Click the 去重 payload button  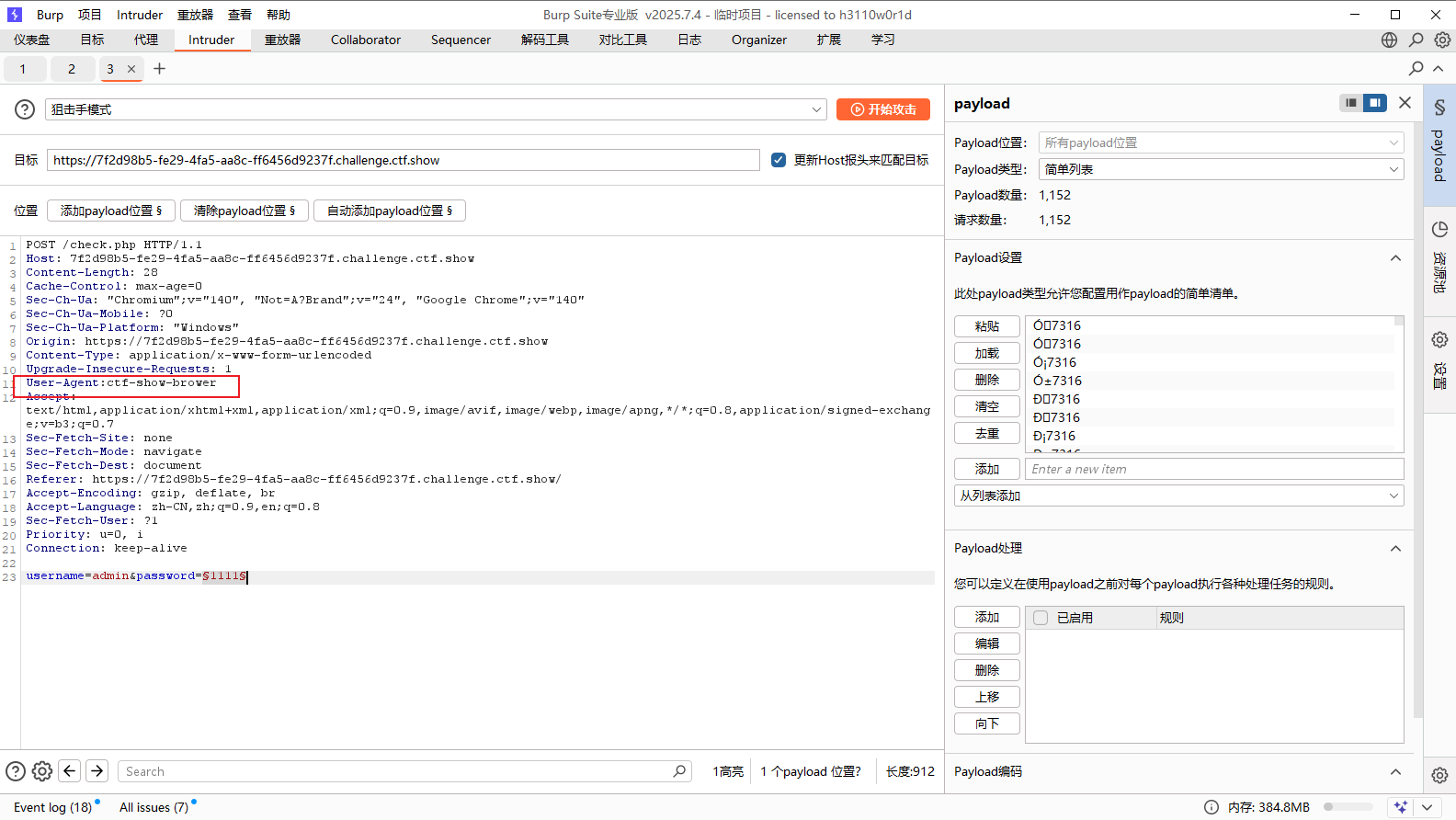pyautogui.click(x=987, y=433)
